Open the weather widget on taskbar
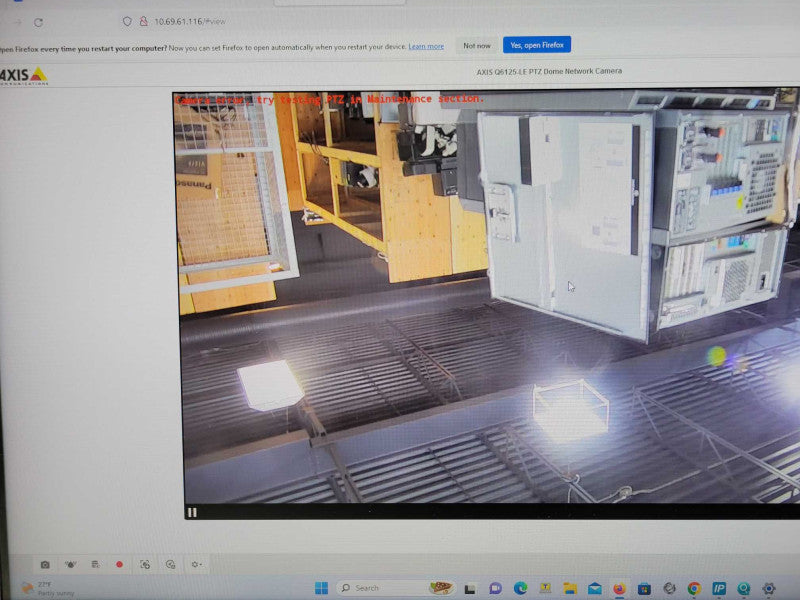Image resolution: width=800 pixels, height=600 pixels. tap(46, 588)
